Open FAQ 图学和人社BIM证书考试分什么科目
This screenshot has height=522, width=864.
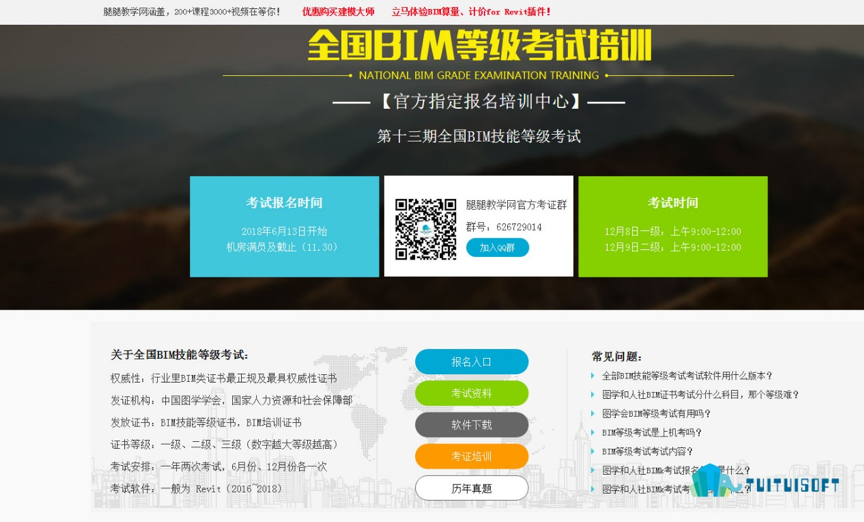pyautogui.click(x=700, y=395)
